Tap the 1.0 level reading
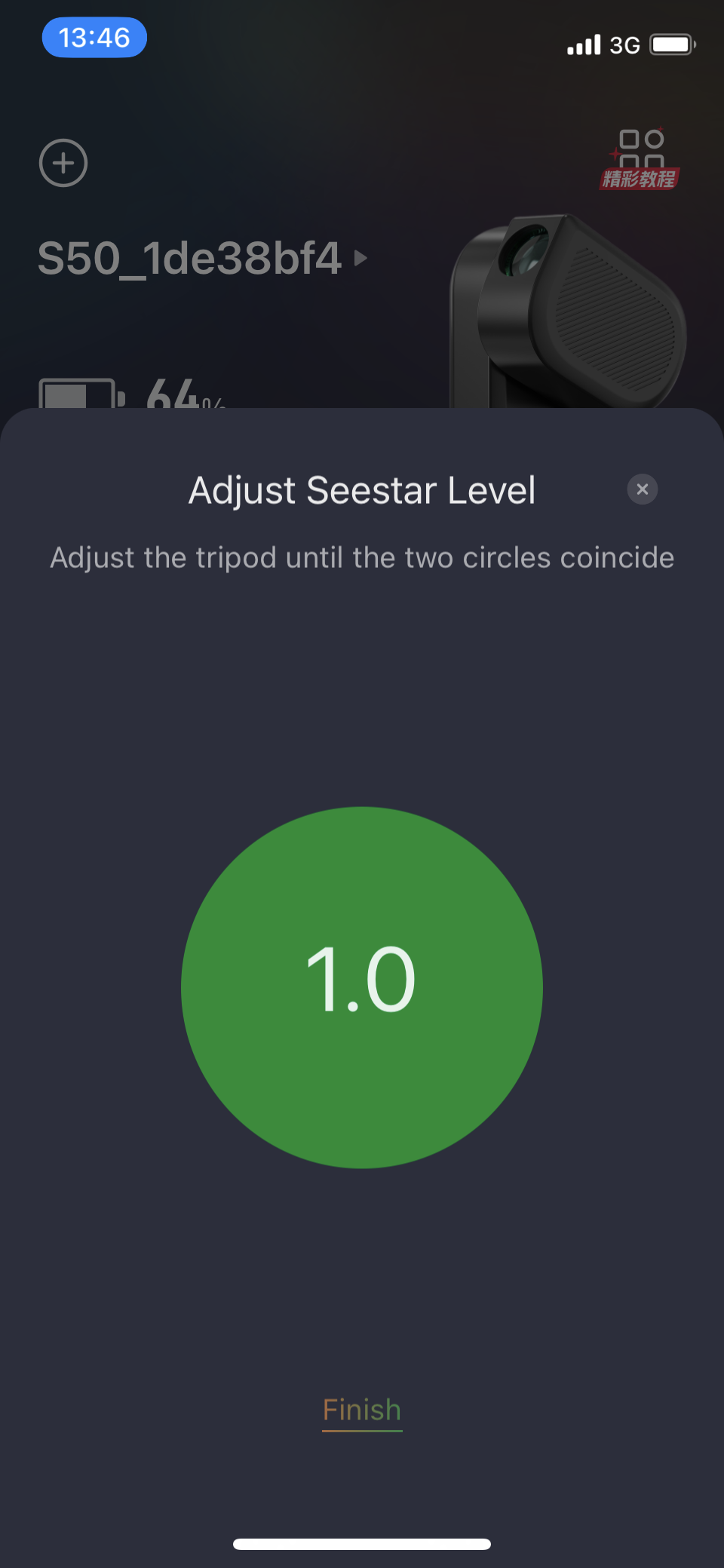This screenshot has width=724, height=1568. [x=361, y=979]
